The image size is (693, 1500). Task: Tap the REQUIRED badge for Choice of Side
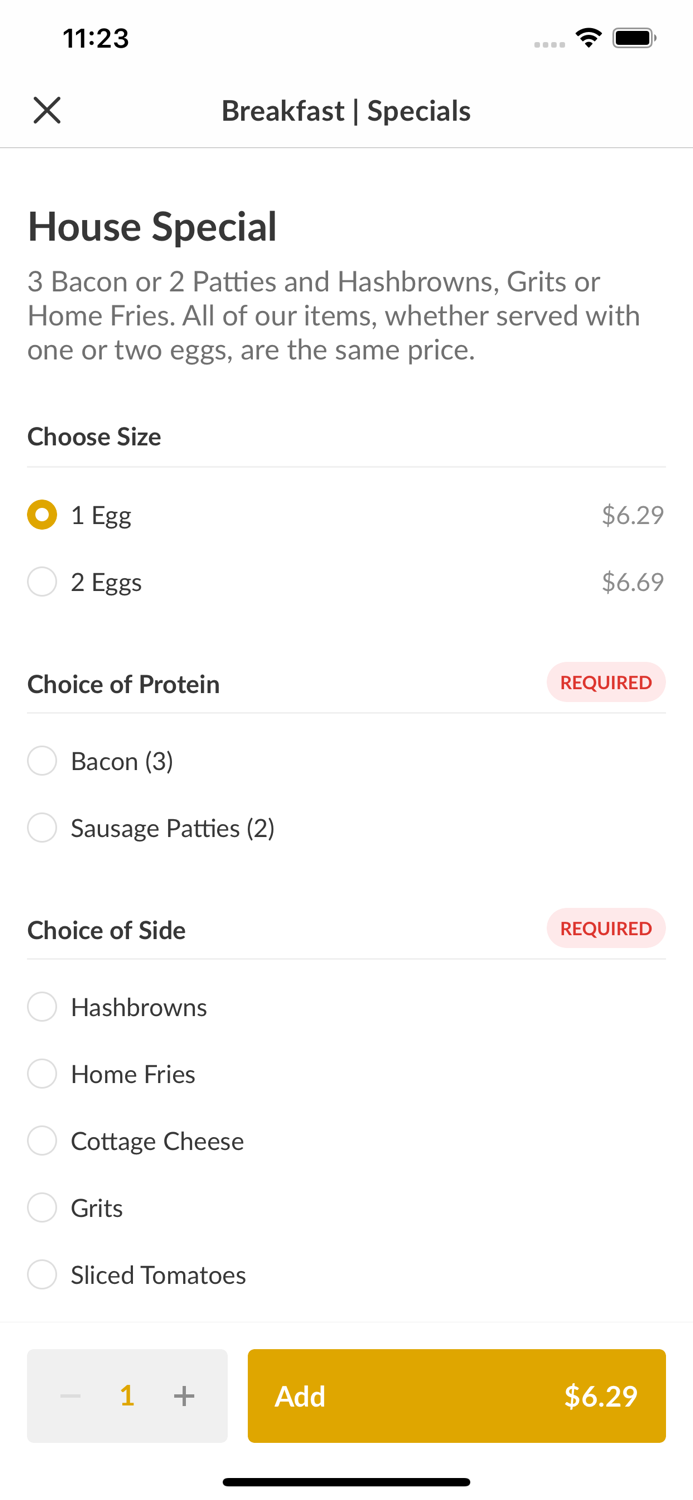605,928
